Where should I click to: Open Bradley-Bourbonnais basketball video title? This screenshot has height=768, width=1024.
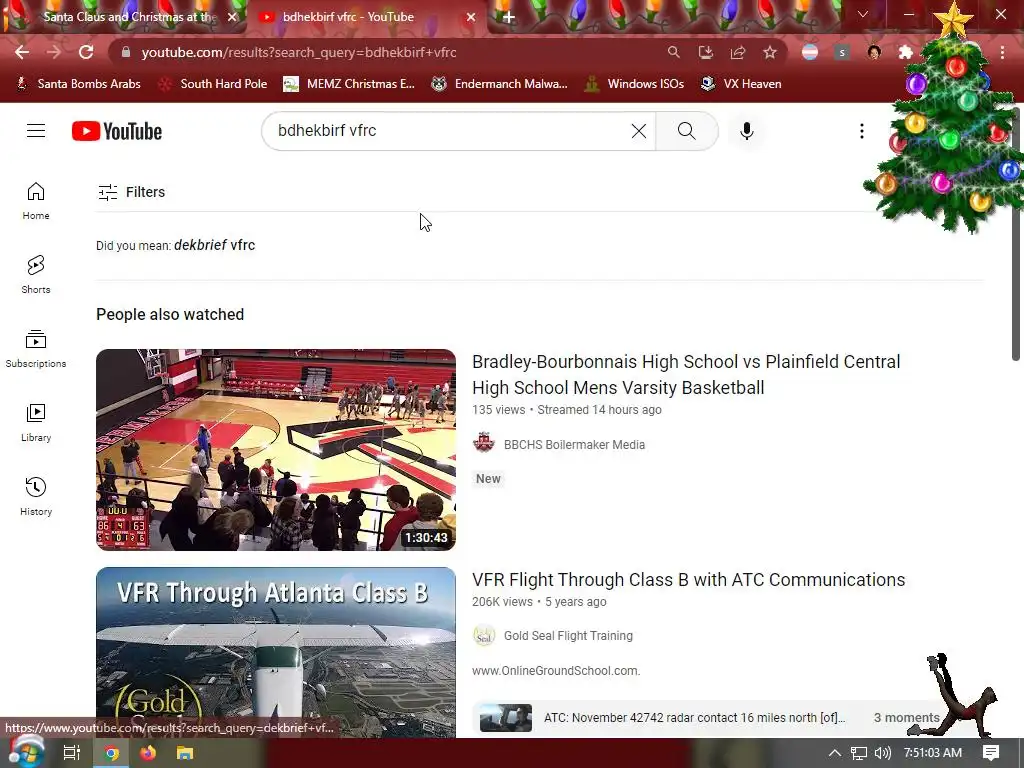click(686, 375)
